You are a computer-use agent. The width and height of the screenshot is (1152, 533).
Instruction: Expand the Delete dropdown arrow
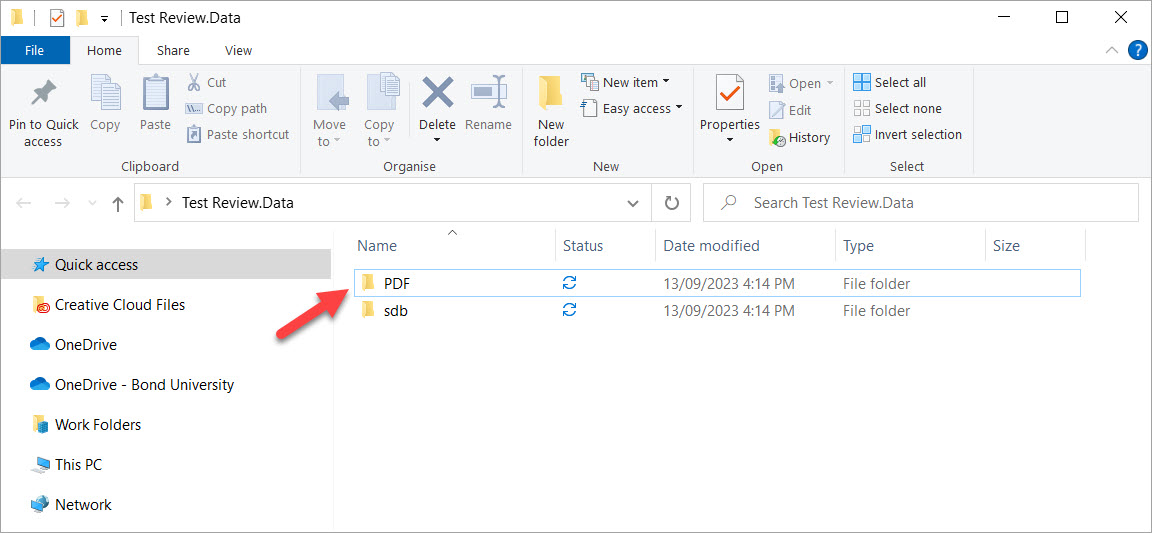point(437,140)
